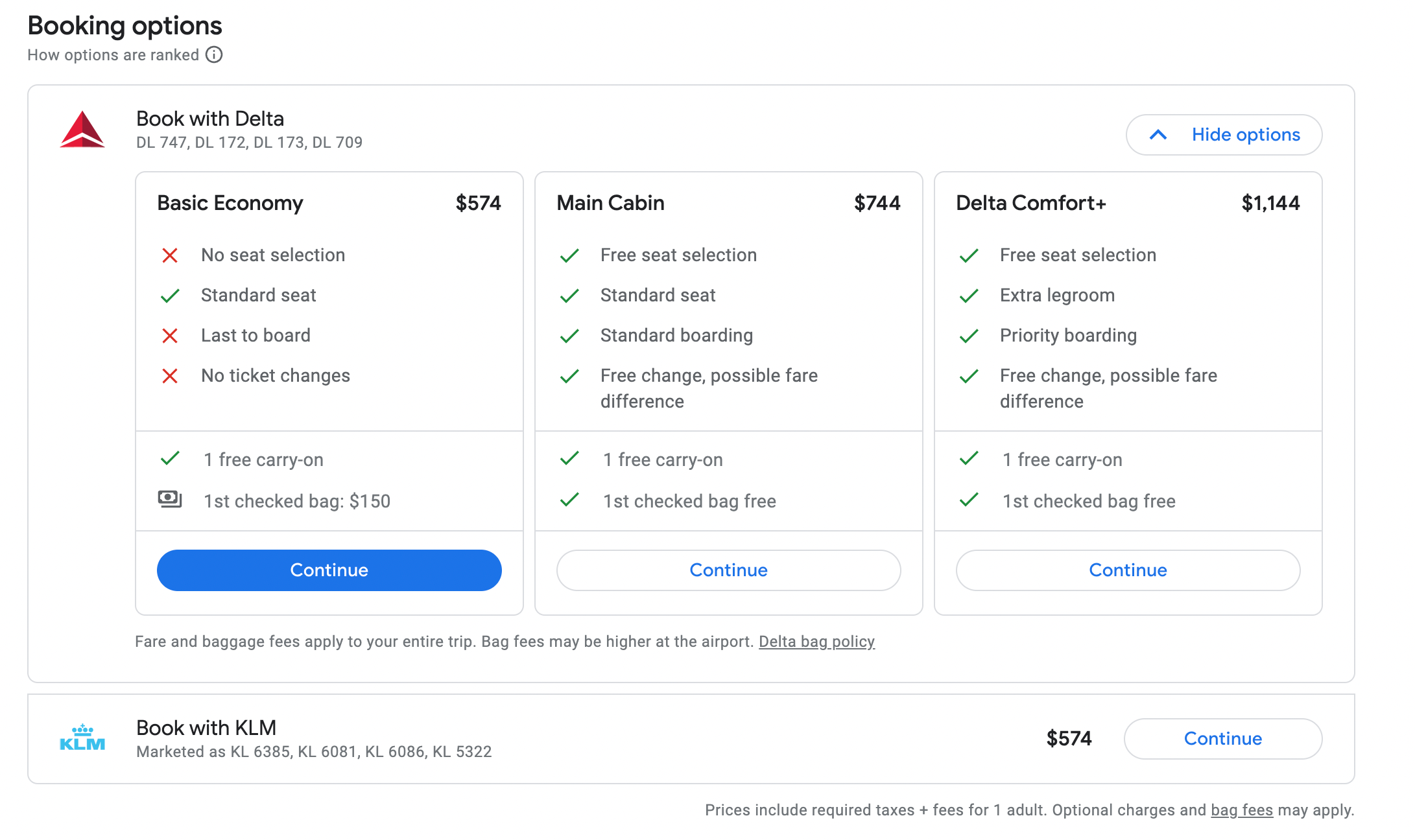Click the red X beside 'No seat selection'
This screenshot has width=1415, height=840.
point(170,255)
